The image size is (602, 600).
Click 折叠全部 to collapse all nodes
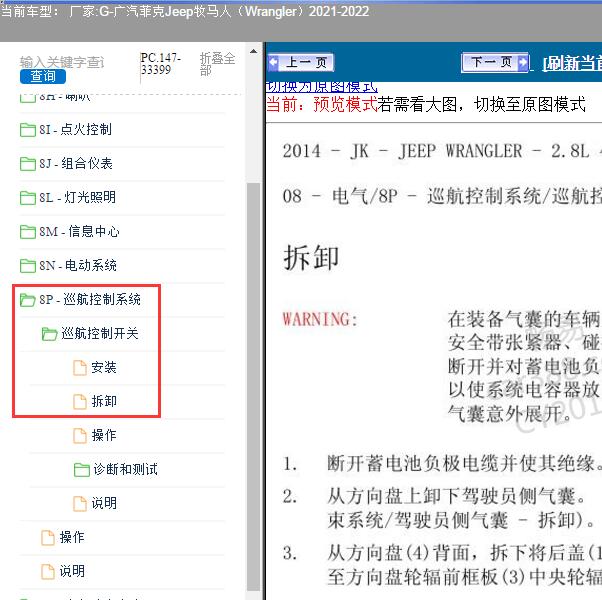coord(217,64)
